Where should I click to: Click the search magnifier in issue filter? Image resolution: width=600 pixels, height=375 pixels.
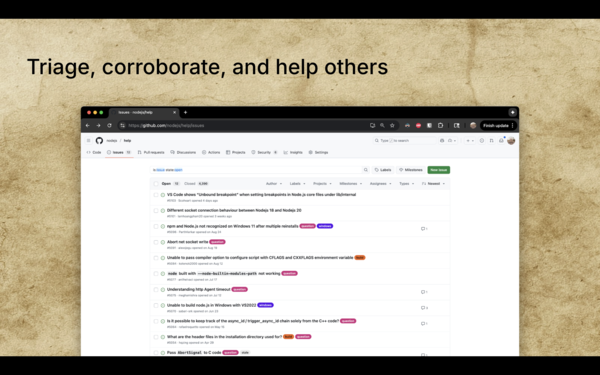[366, 170]
